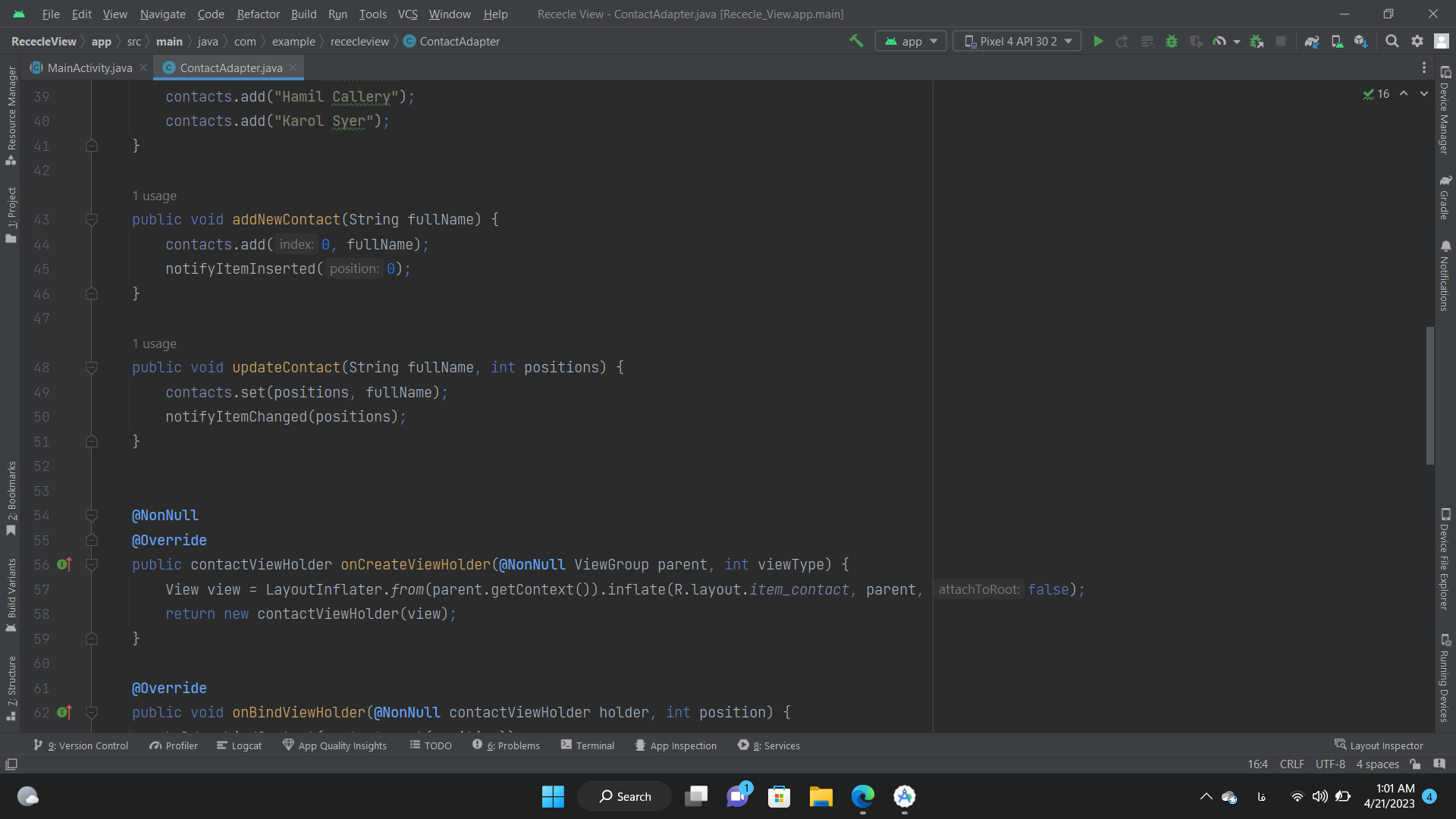Click the Profile app gauge icon
Image resolution: width=1456 pixels, height=819 pixels.
(1219, 41)
